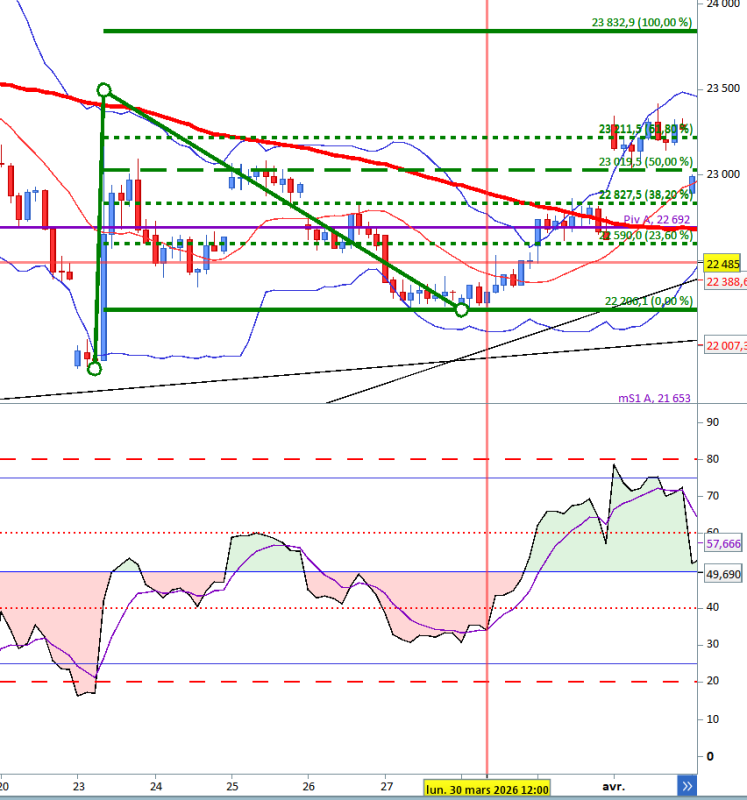Viewport: 747px width, 800px height.
Task: Click the 27 date label on time axis
Action: [x=387, y=786]
